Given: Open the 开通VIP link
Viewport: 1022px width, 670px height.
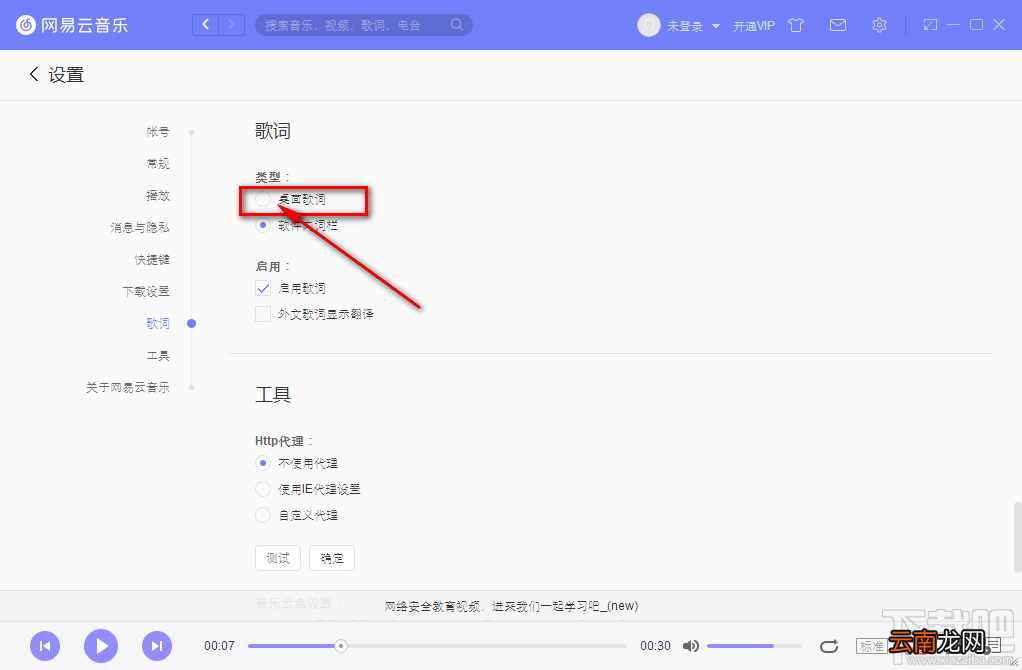Looking at the screenshot, I should click(753, 26).
